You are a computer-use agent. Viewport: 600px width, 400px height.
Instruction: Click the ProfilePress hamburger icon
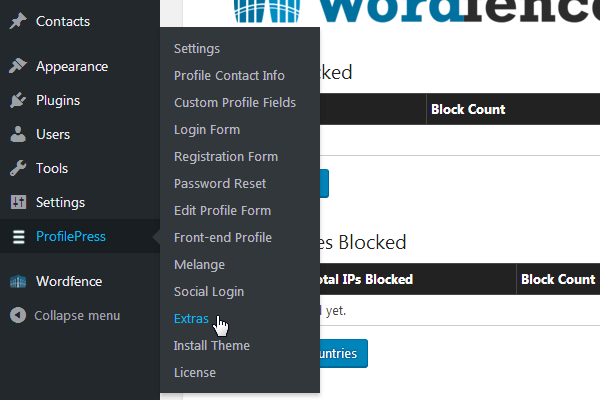point(18,237)
